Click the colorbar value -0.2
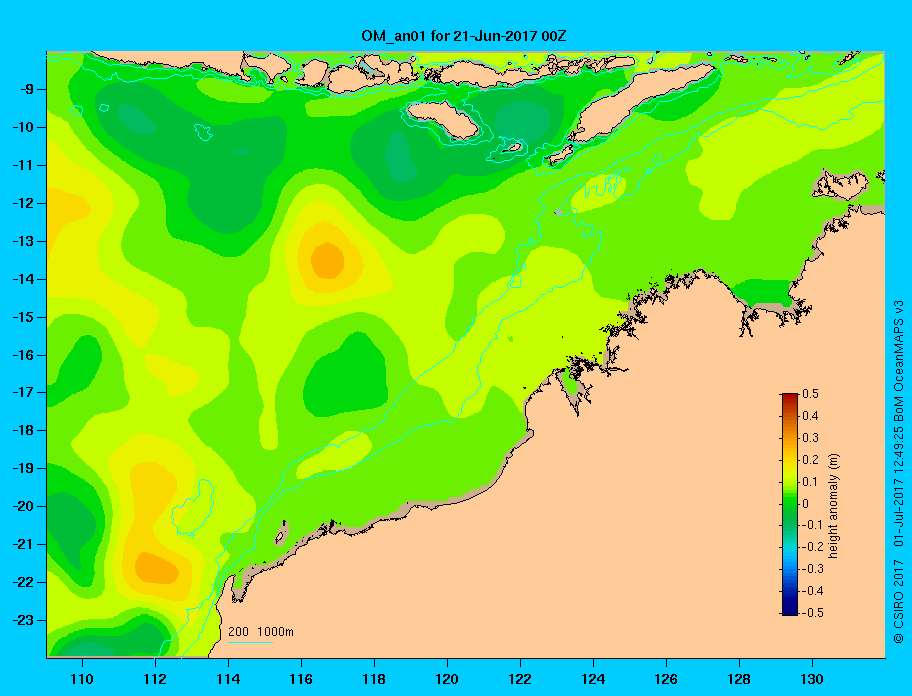912x696 pixels. (813, 547)
